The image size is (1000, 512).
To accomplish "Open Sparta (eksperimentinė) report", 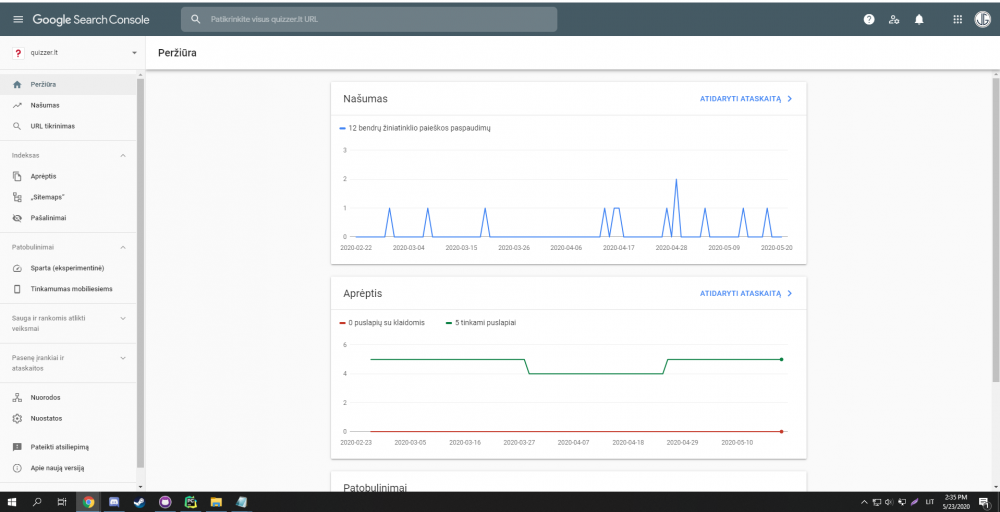I will pos(68,268).
